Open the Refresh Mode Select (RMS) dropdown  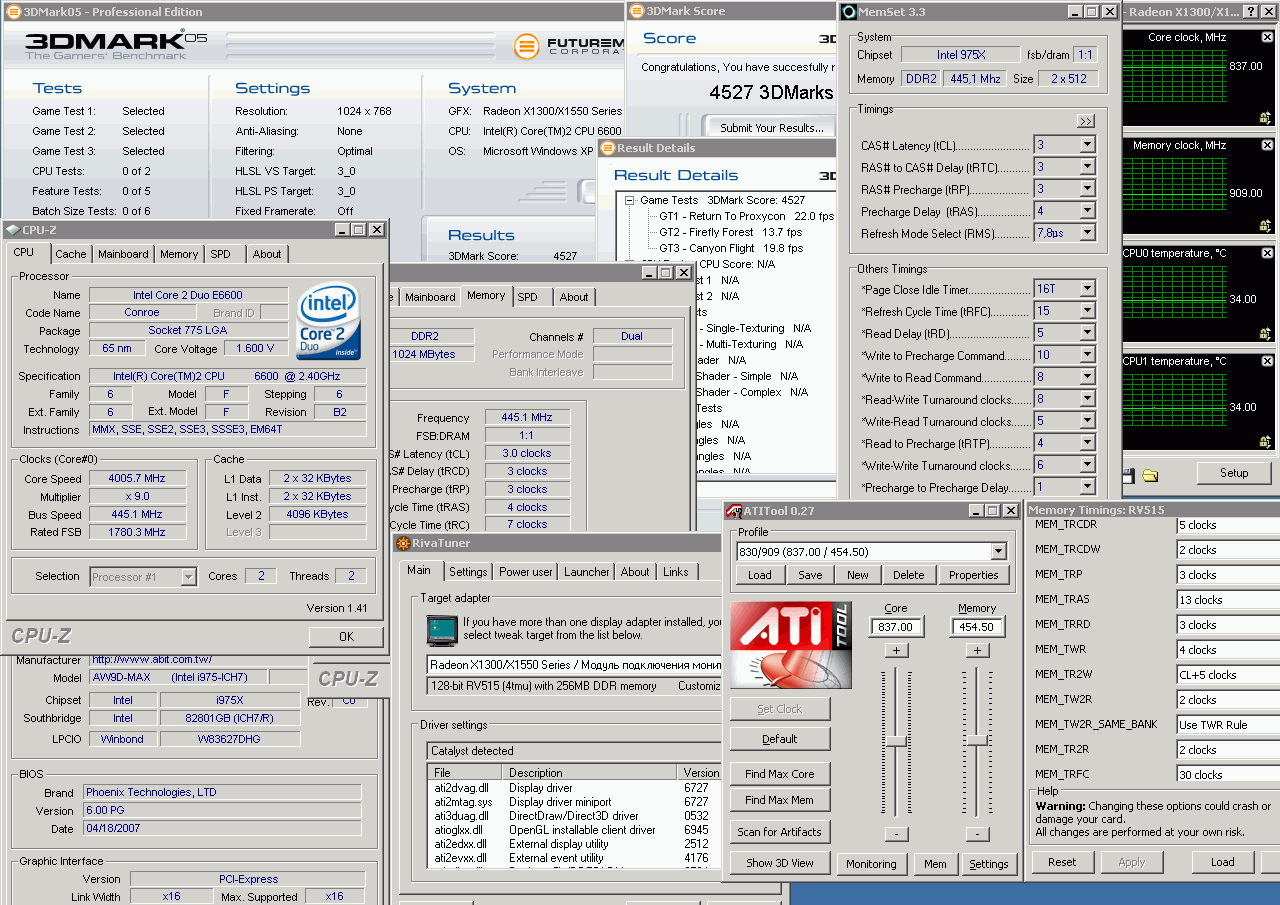[x=1087, y=233]
